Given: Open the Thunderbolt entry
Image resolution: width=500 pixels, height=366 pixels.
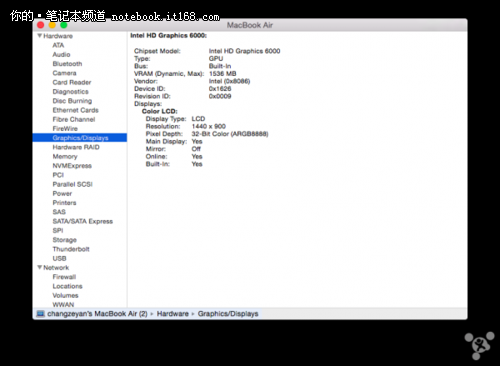Looking at the screenshot, I should point(71,249).
